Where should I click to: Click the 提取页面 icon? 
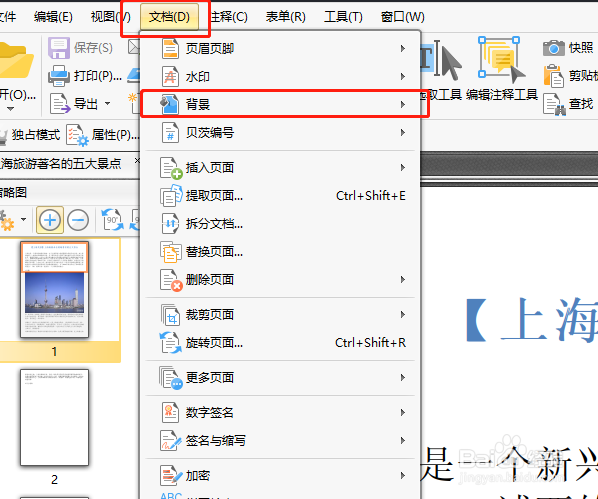[170, 196]
